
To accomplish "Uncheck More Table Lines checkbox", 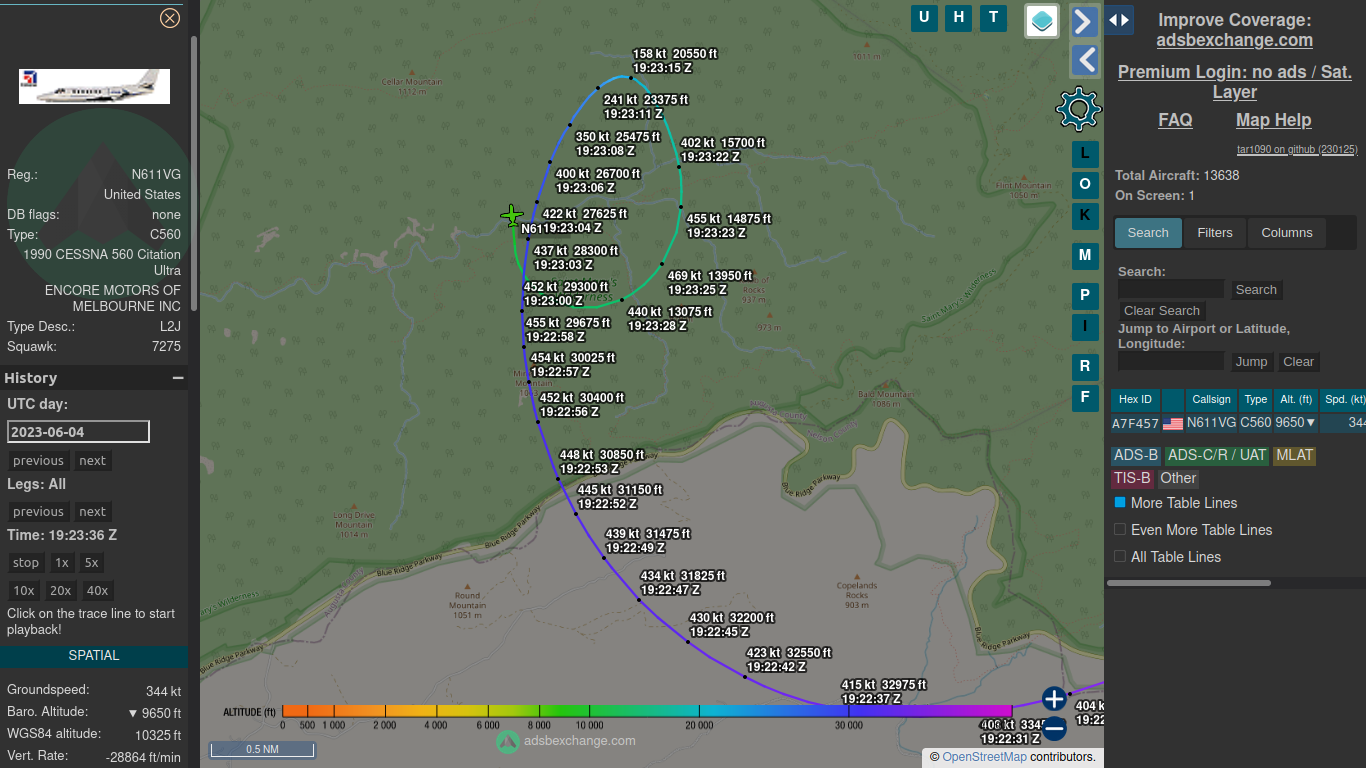I will click(x=1120, y=502).
